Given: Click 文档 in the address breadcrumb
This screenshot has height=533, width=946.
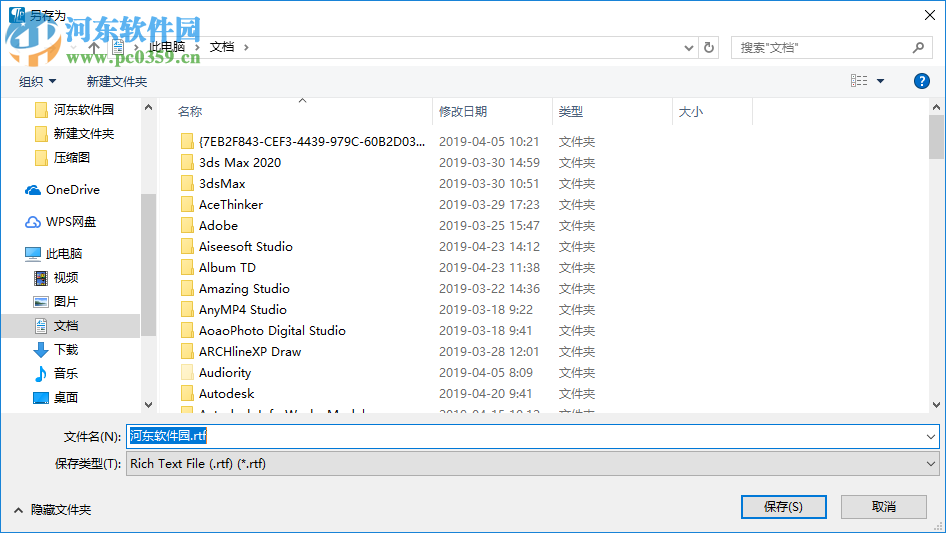Looking at the screenshot, I should [221, 47].
